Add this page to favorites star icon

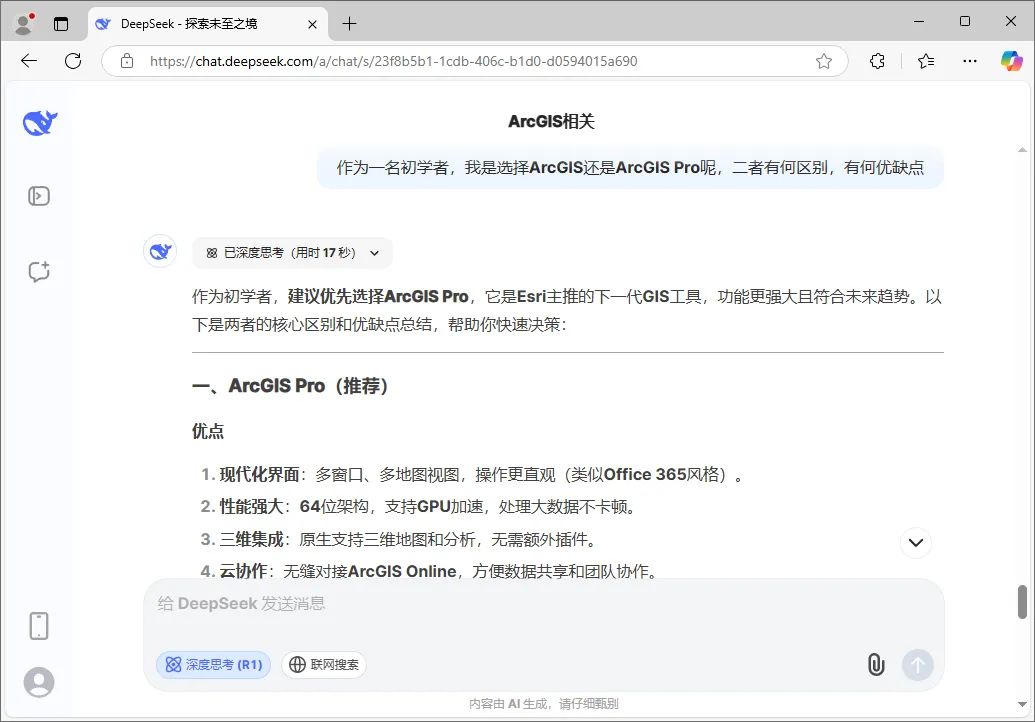click(x=824, y=61)
